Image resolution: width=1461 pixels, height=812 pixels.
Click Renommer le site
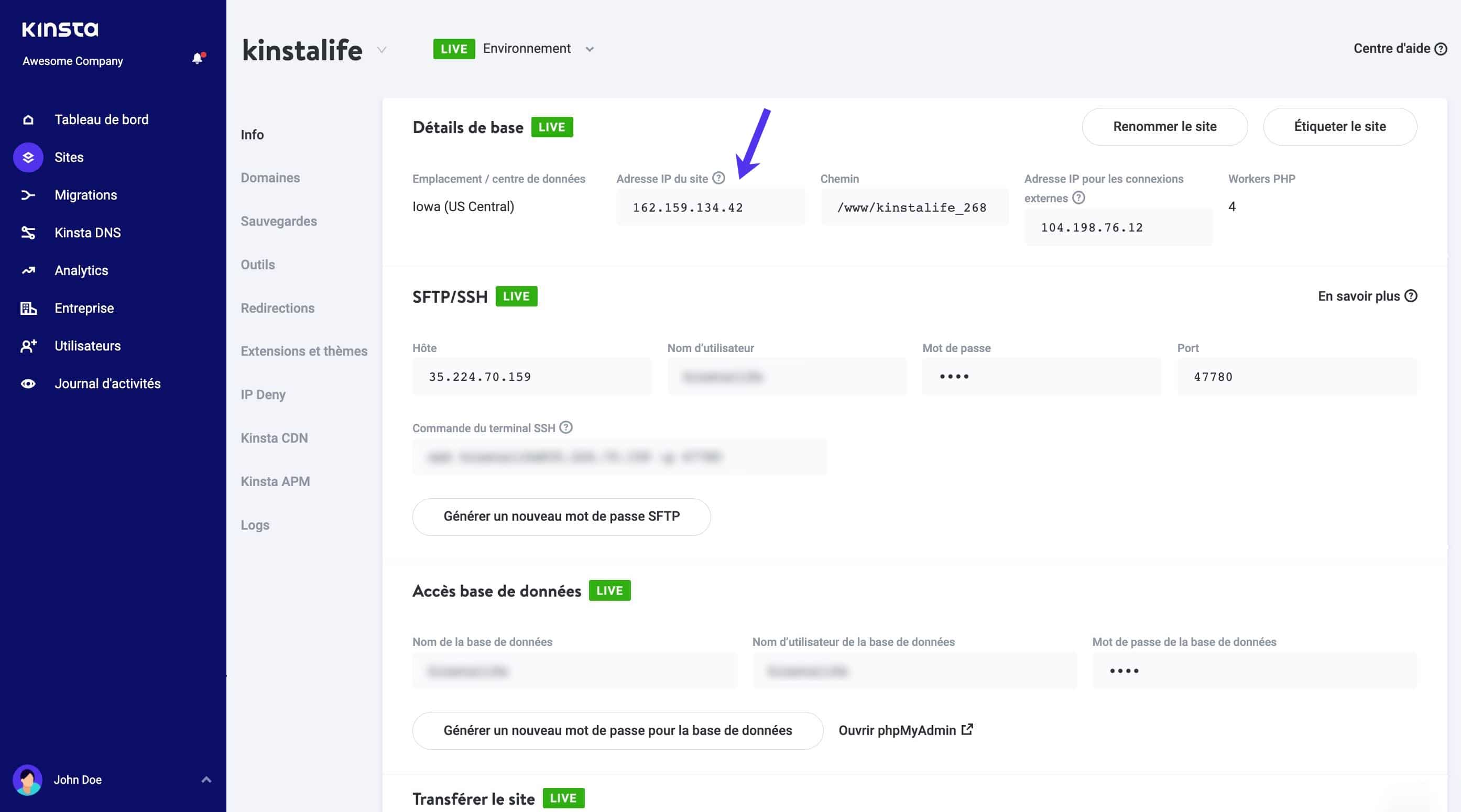[1164, 126]
